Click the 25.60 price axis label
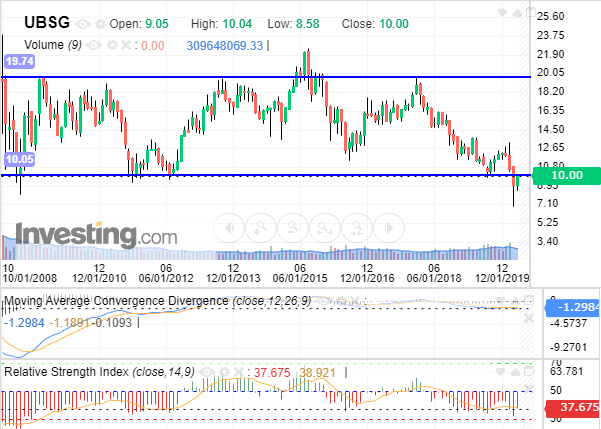 pos(550,16)
